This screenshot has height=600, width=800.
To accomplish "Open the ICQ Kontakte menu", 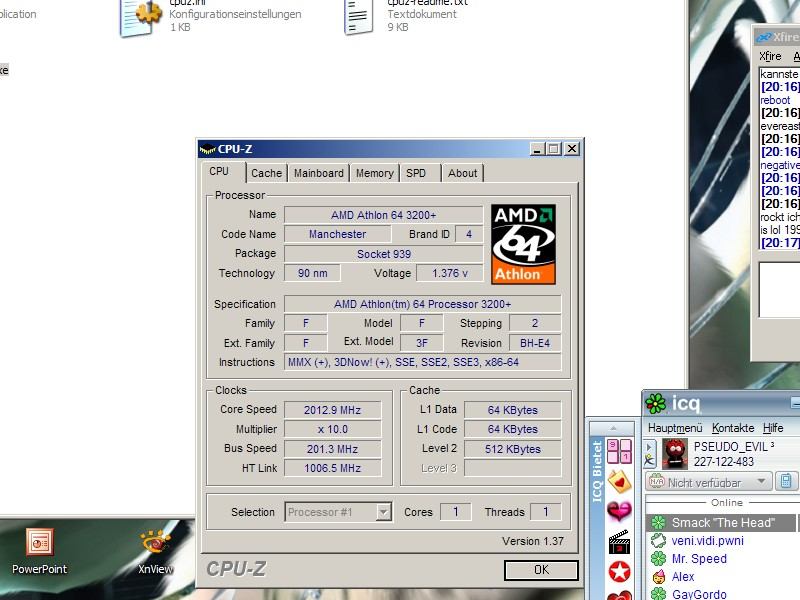I will (733, 428).
